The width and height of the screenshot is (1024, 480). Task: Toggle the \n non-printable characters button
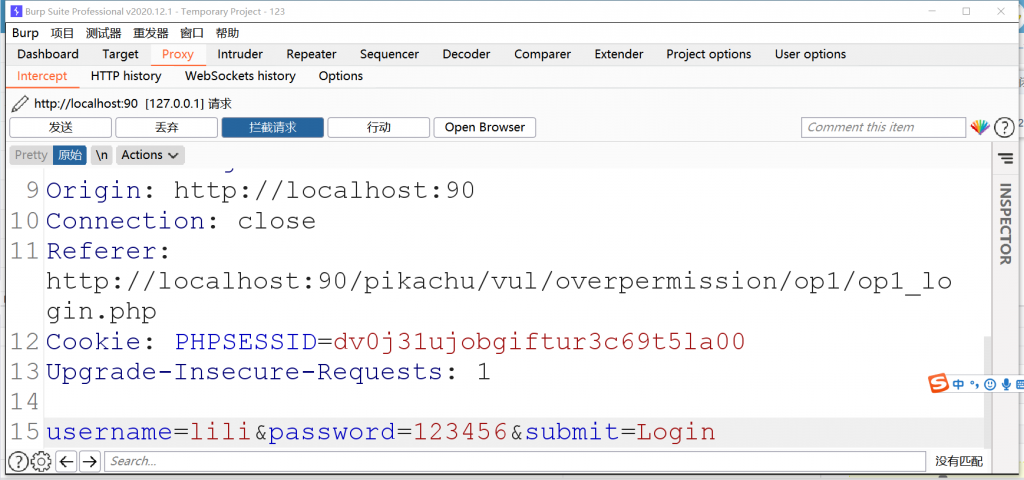pos(101,155)
